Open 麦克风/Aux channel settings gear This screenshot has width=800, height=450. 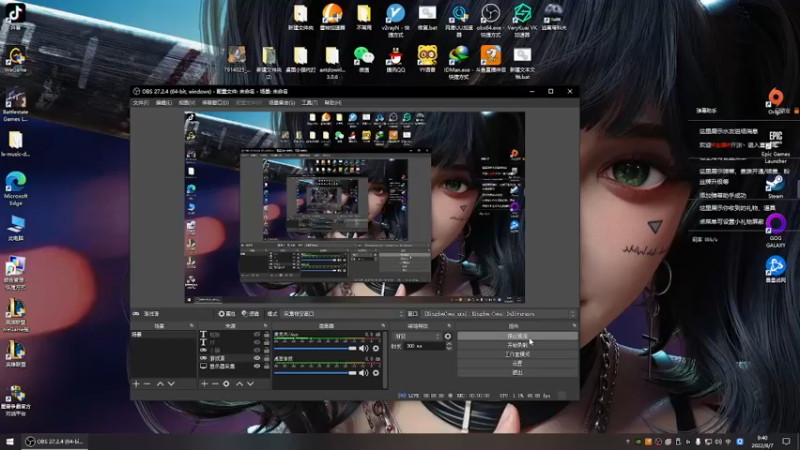(376, 348)
